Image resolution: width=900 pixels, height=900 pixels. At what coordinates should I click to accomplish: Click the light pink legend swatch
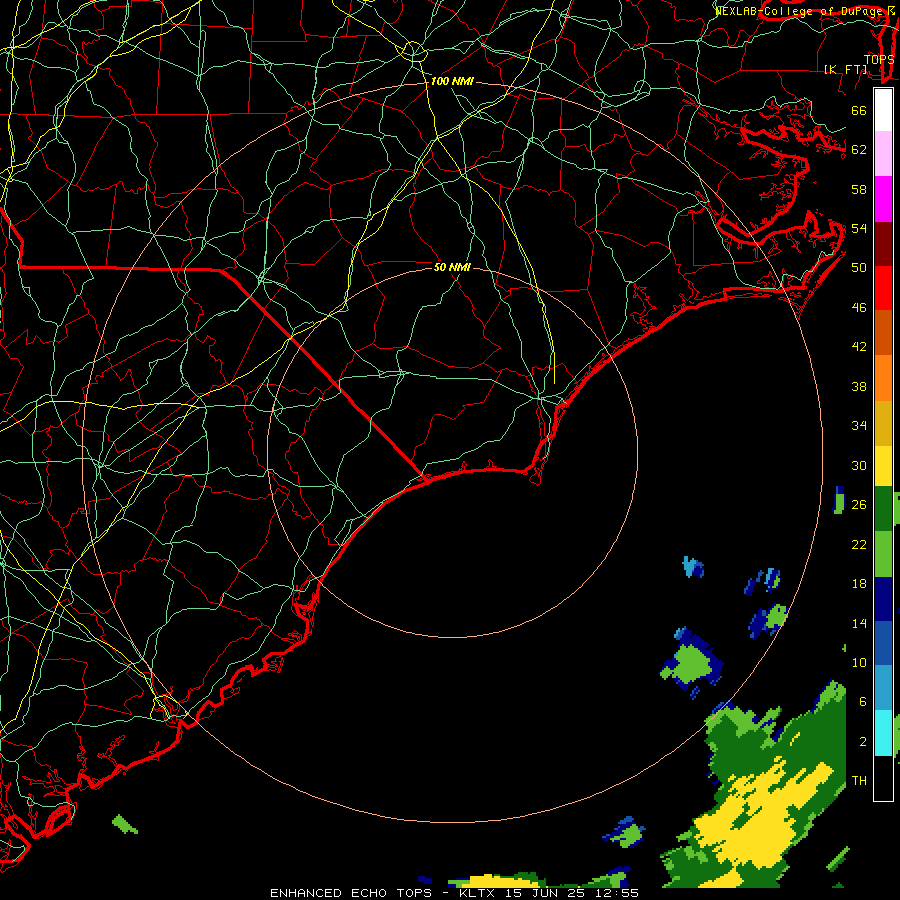[883, 154]
